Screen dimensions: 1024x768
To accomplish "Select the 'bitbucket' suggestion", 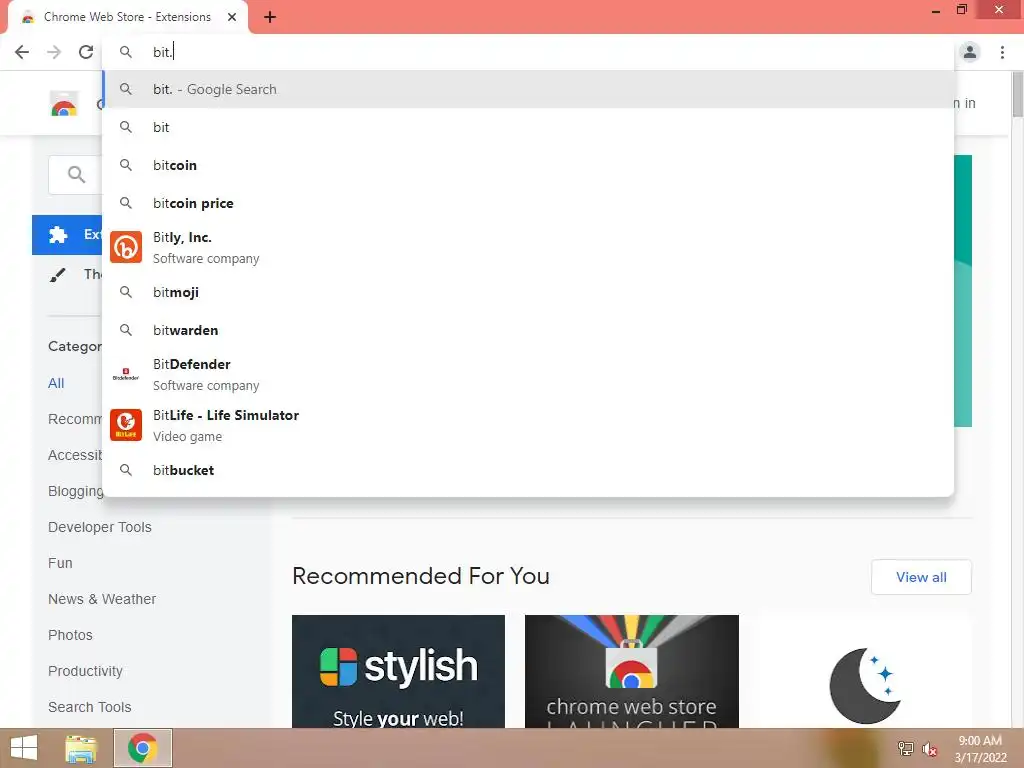I will (528, 470).
